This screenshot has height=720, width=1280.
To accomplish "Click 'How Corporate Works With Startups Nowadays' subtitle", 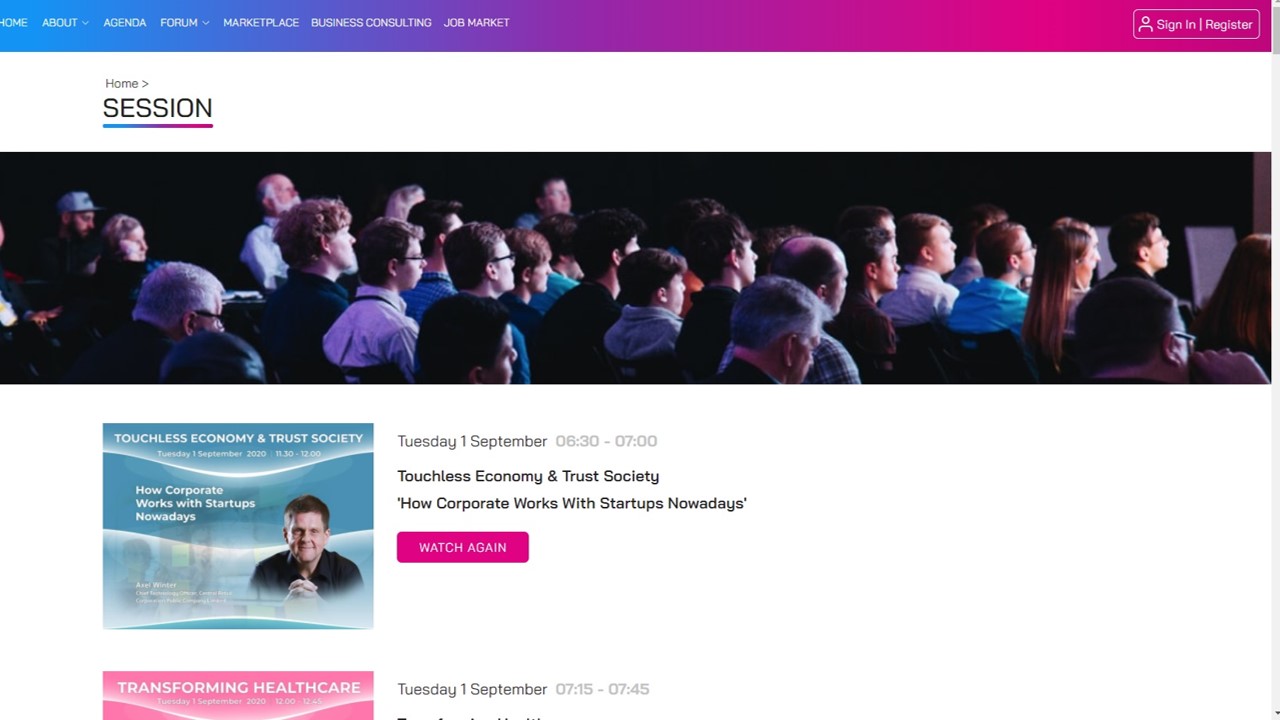I will tap(572, 503).
